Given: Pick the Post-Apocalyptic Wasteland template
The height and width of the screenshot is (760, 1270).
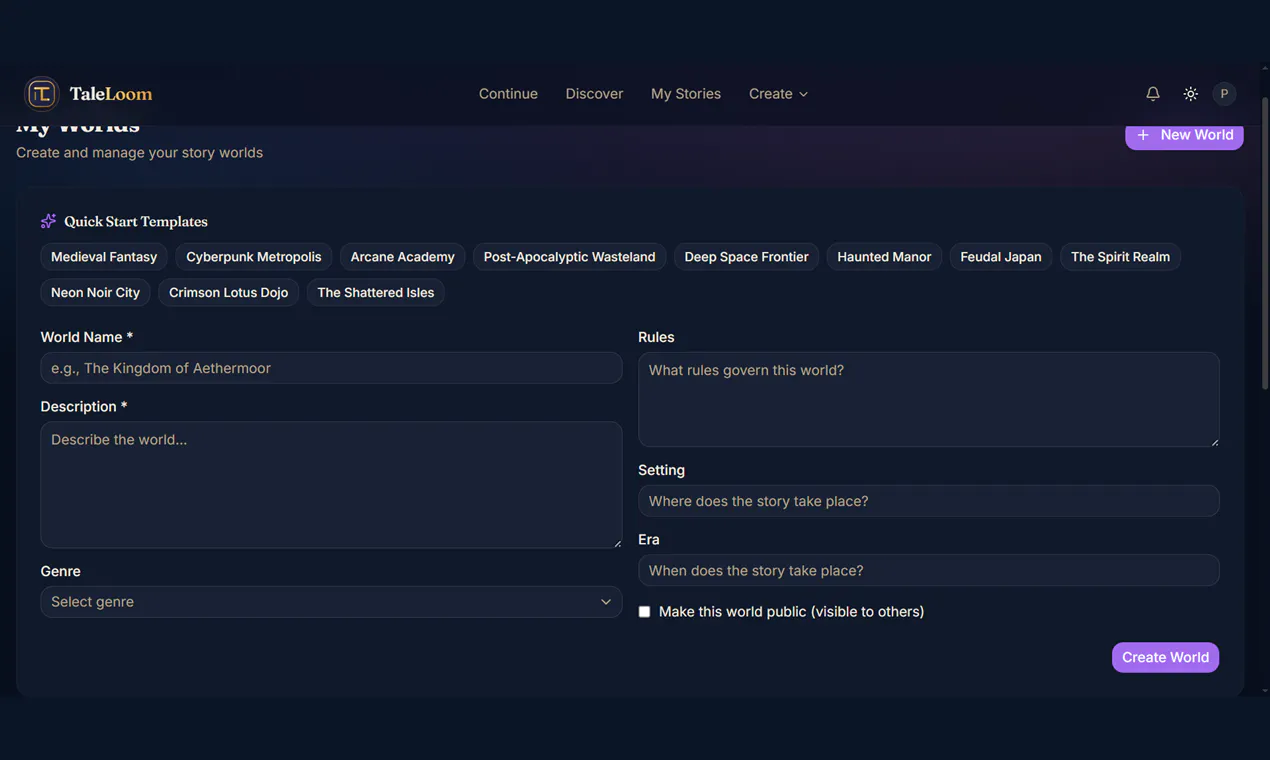Looking at the screenshot, I should pyautogui.click(x=569, y=257).
